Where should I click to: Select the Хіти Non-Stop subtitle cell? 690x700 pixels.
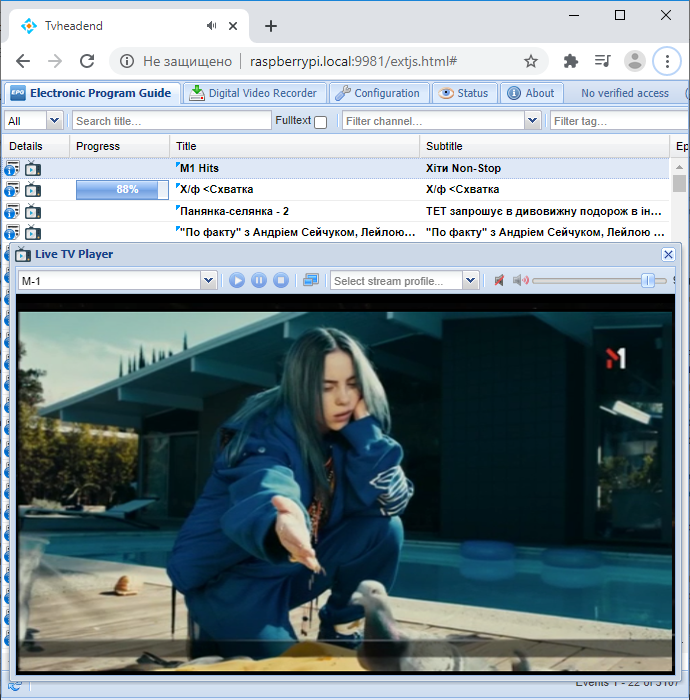(x=545, y=168)
